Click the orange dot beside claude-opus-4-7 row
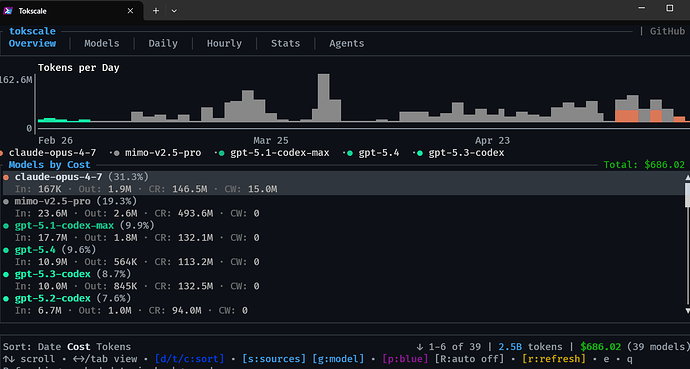The image size is (690, 369). (x=6, y=177)
